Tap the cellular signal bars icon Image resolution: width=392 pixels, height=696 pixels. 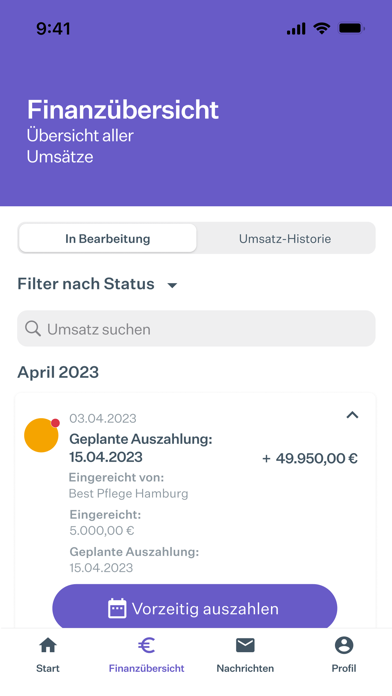296,29
